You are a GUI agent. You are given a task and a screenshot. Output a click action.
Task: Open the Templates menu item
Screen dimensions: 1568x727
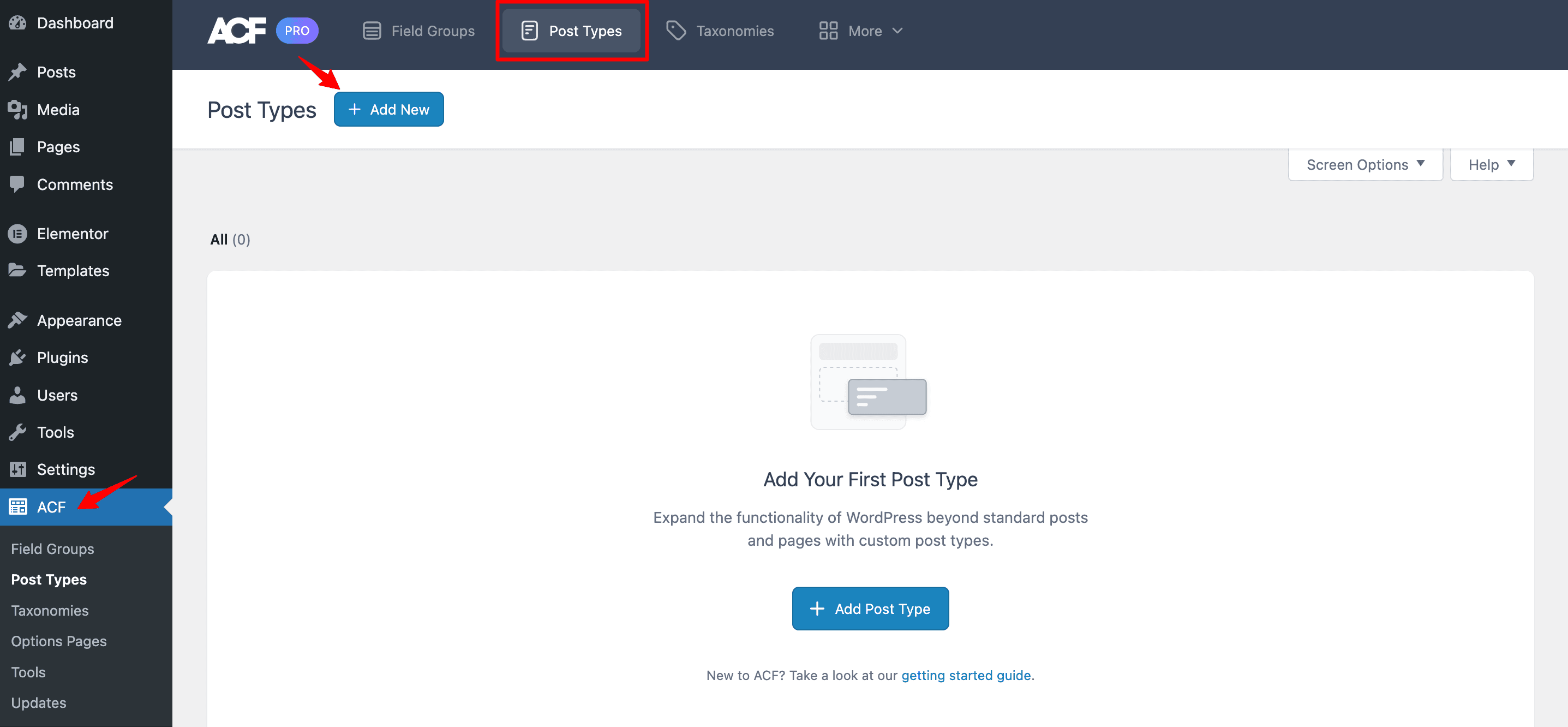(x=86, y=270)
